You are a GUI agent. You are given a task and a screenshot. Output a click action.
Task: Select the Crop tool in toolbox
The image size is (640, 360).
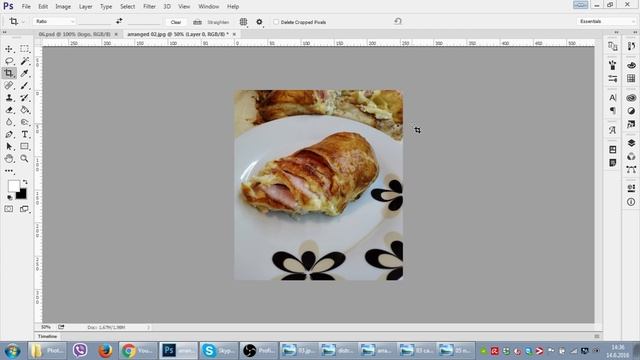9,73
